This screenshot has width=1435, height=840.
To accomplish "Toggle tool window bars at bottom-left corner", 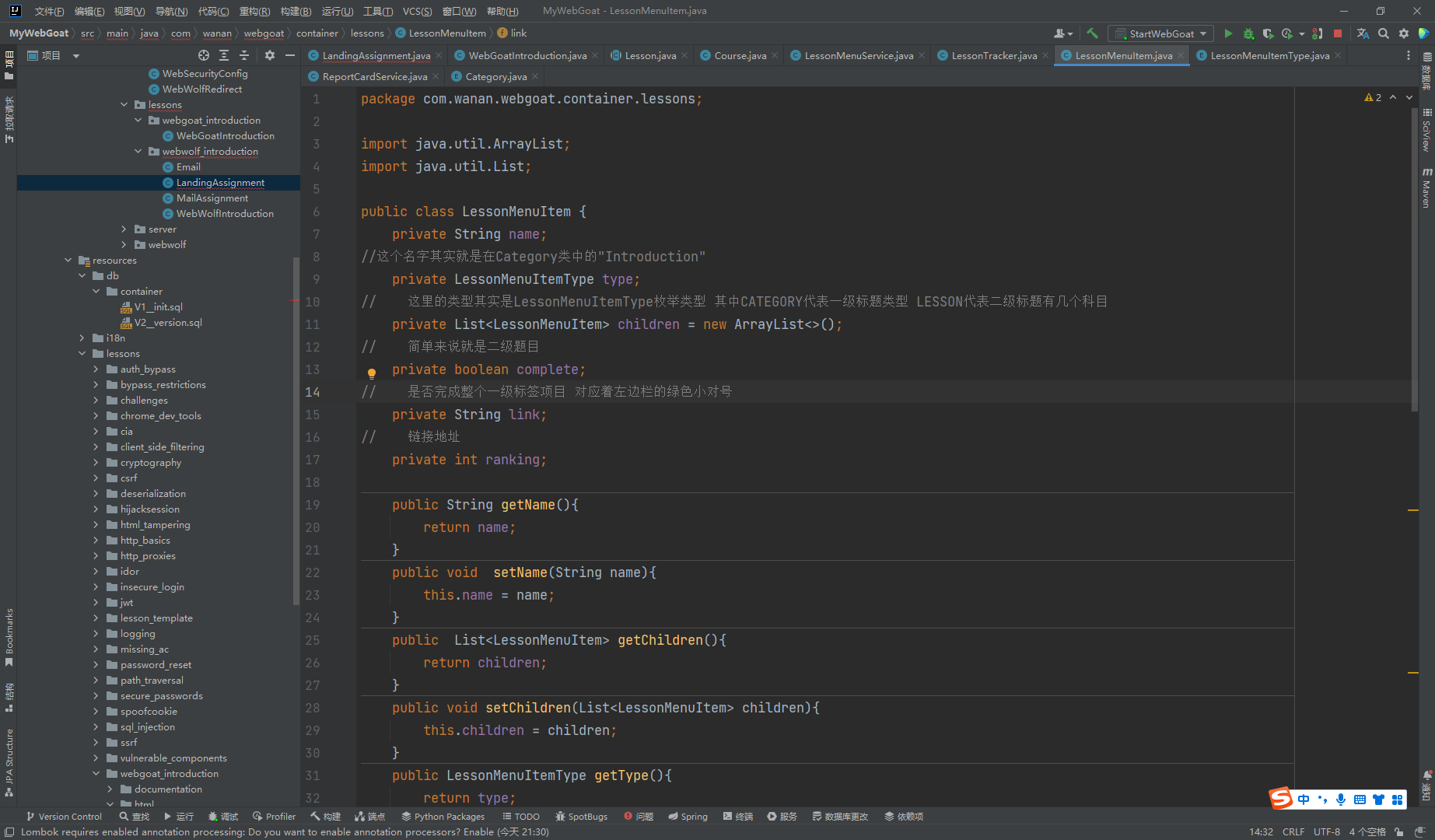I will point(9,831).
